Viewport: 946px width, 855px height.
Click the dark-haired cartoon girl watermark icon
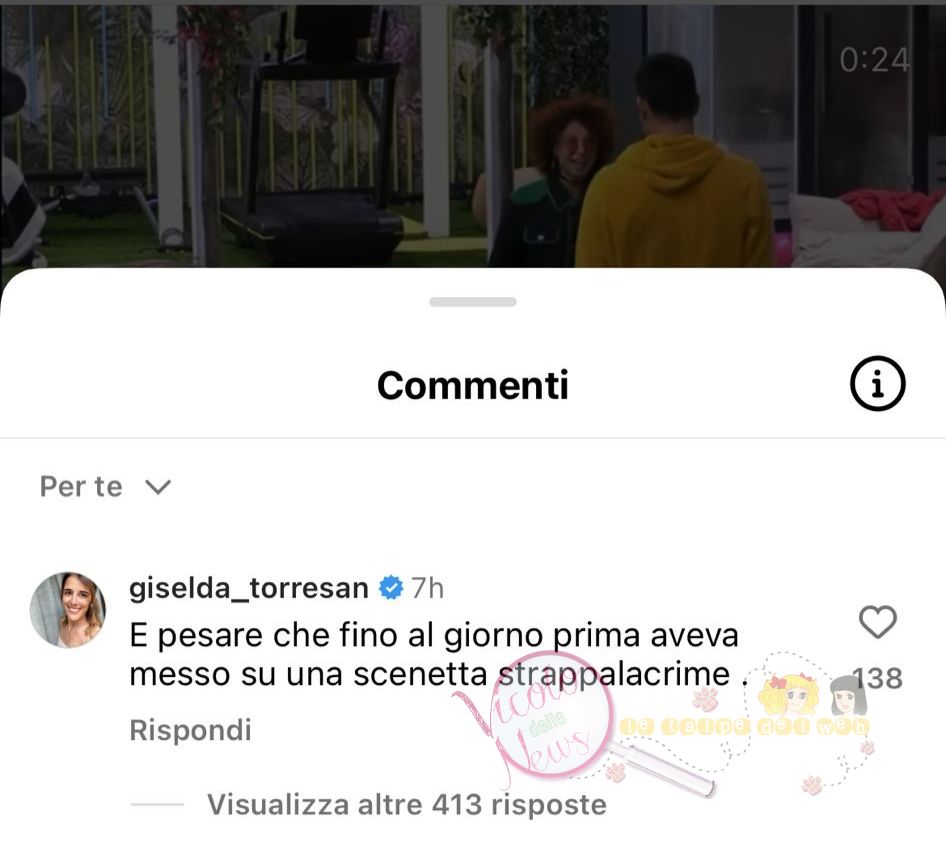click(x=849, y=697)
